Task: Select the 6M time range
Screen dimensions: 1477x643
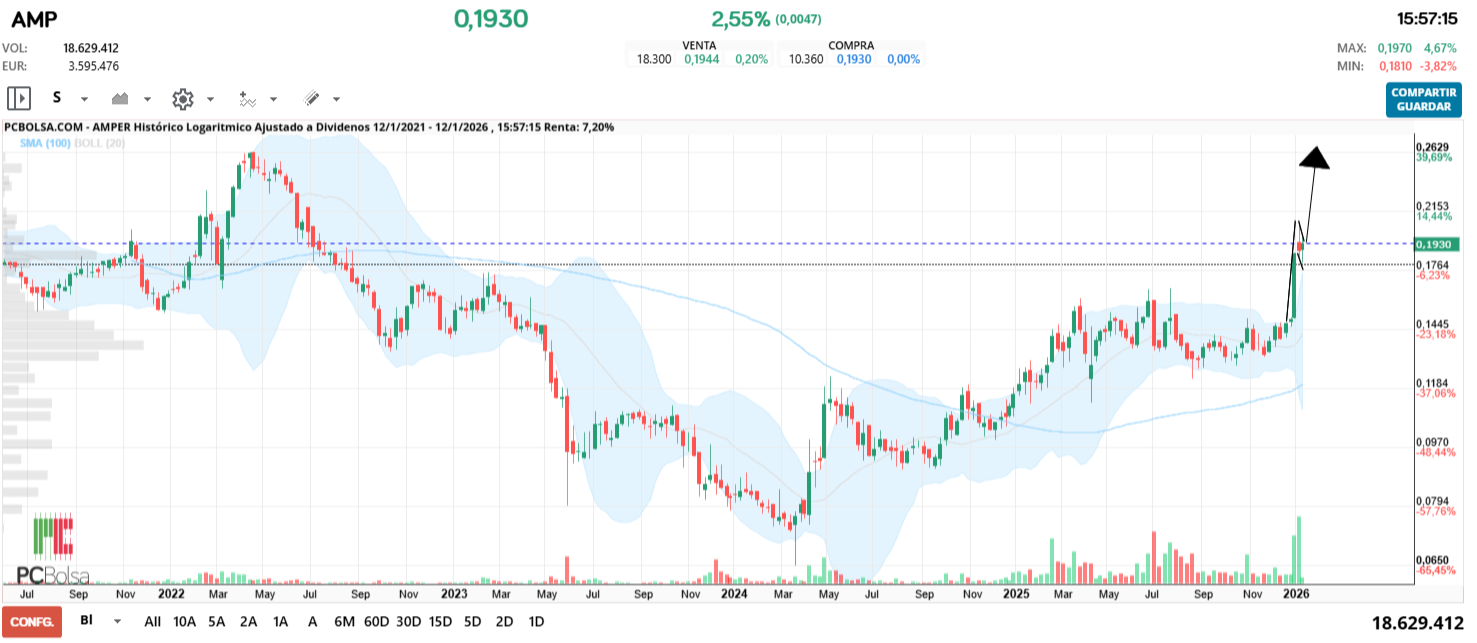Action: [344, 621]
